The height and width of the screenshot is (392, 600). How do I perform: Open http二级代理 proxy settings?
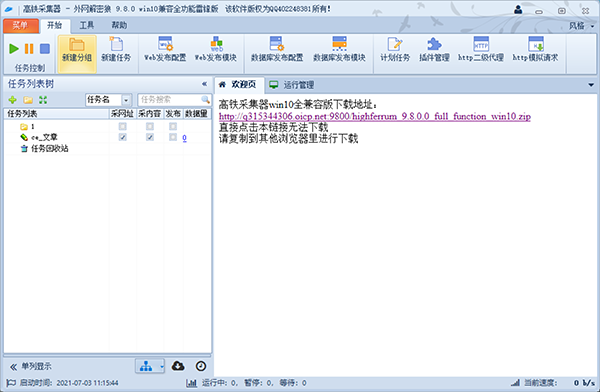[481, 50]
